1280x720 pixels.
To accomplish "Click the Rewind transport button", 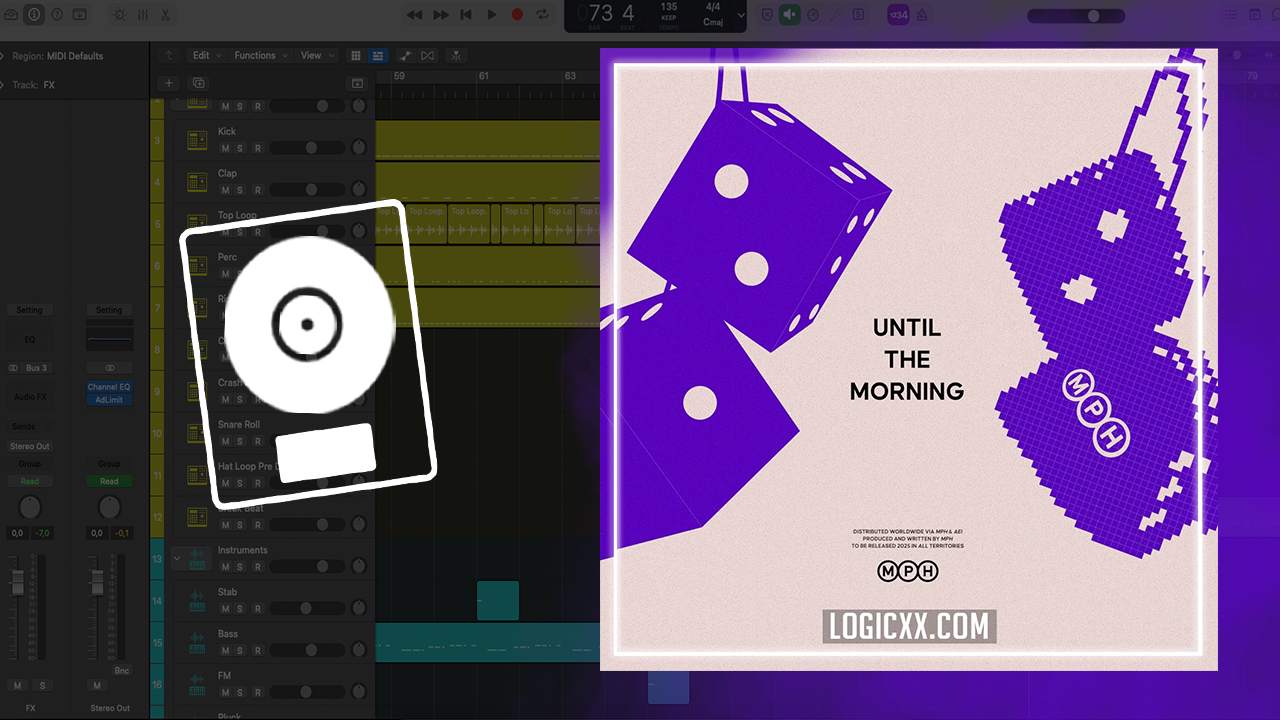I will (414, 15).
